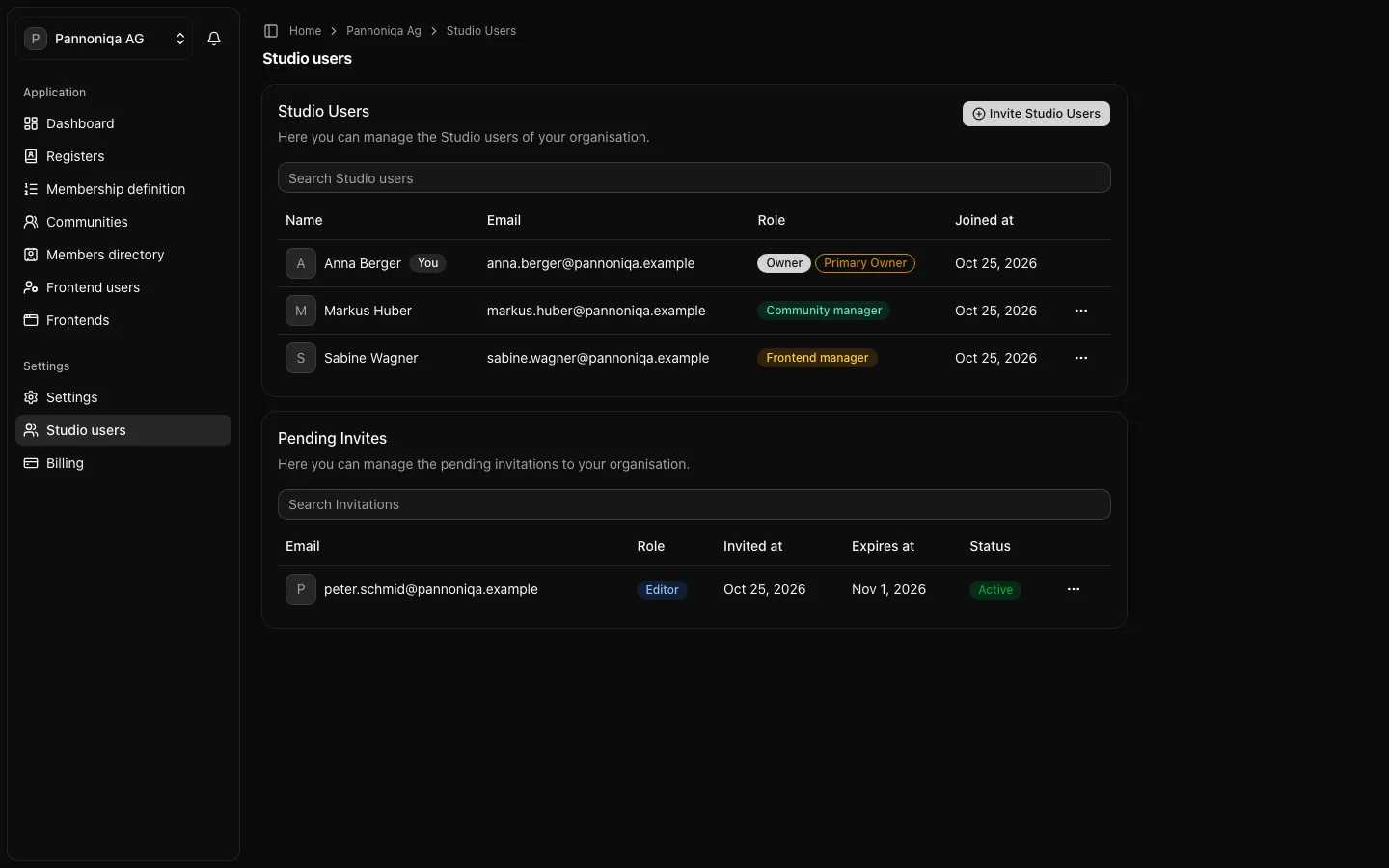Open Pannoniqa Ag breadcrumb link
The image size is (1389, 868).
[x=384, y=31]
